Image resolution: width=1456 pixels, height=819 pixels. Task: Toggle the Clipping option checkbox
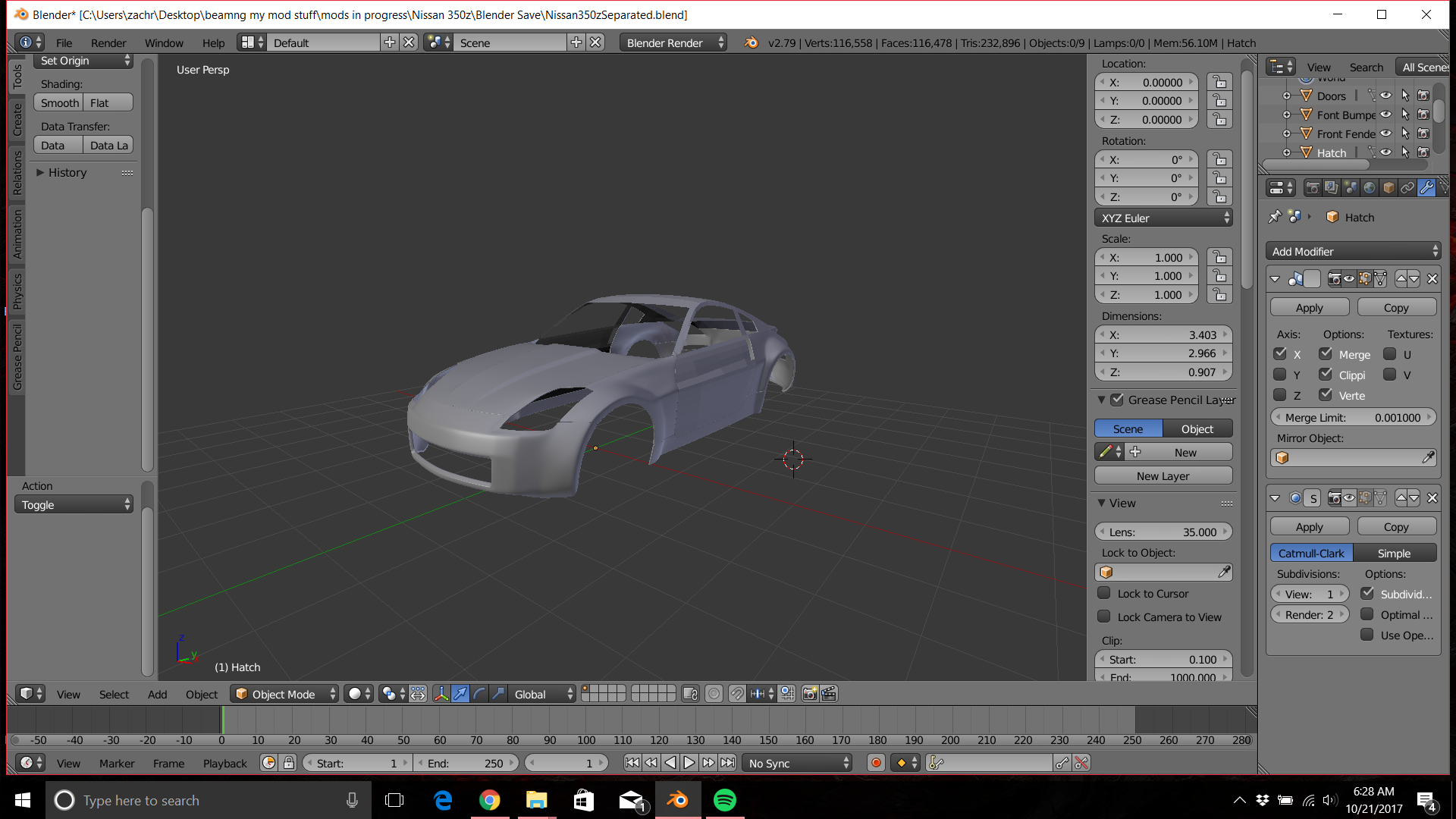tap(1326, 374)
